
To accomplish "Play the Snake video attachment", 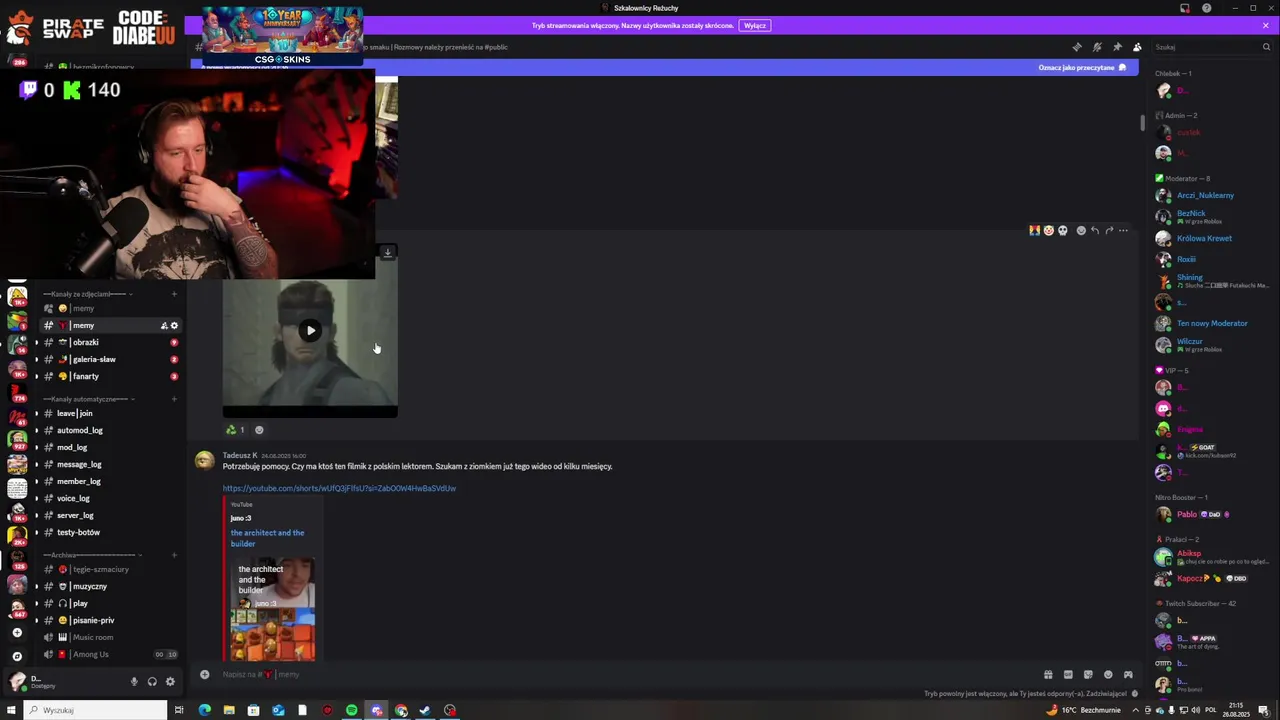I will [x=310, y=331].
